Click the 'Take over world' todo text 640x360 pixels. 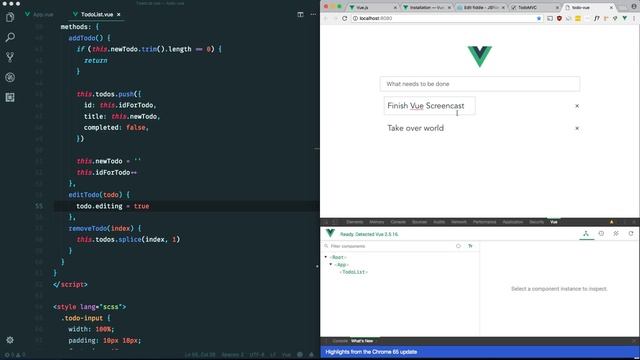tap(416, 128)
